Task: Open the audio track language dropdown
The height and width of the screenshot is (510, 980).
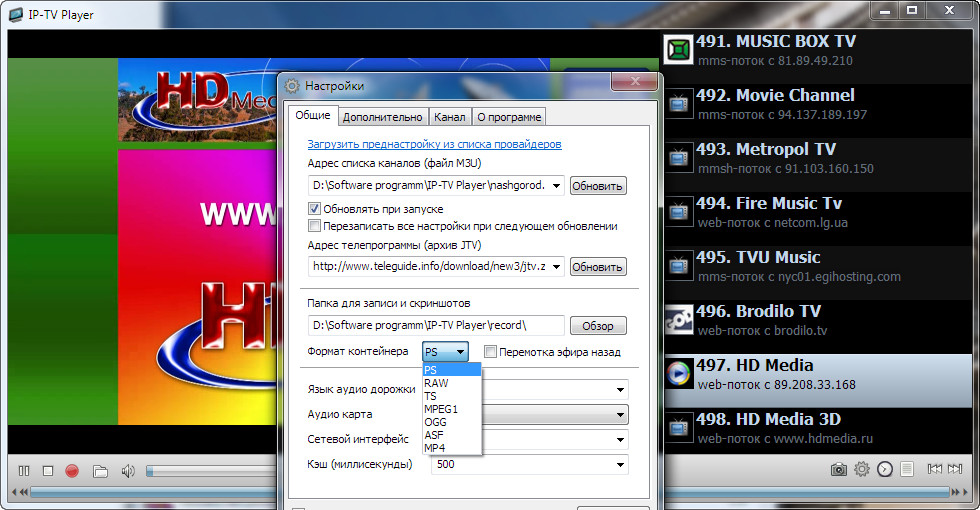Action: 620,389
